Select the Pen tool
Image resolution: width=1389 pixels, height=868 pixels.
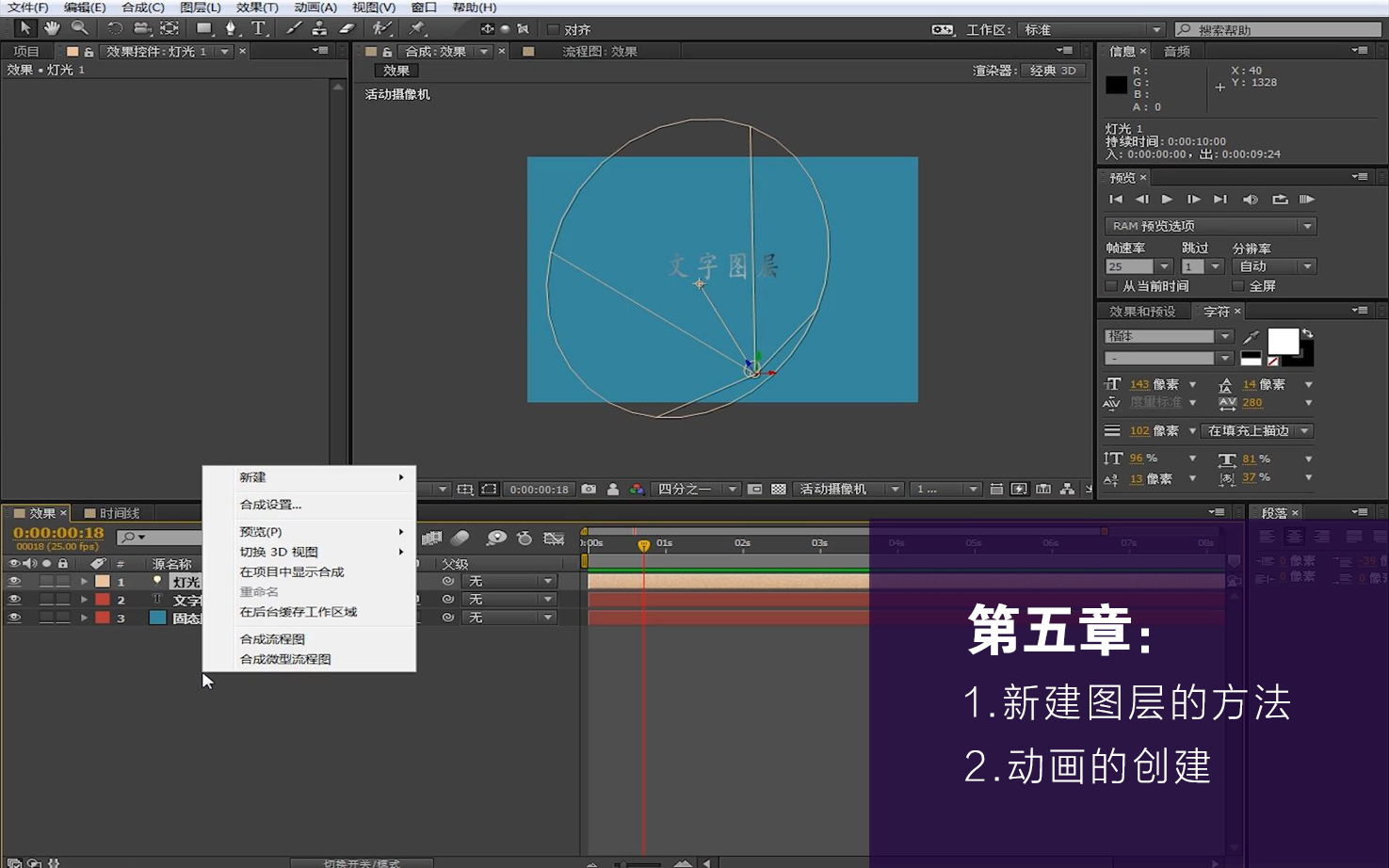tap(231, 28)
